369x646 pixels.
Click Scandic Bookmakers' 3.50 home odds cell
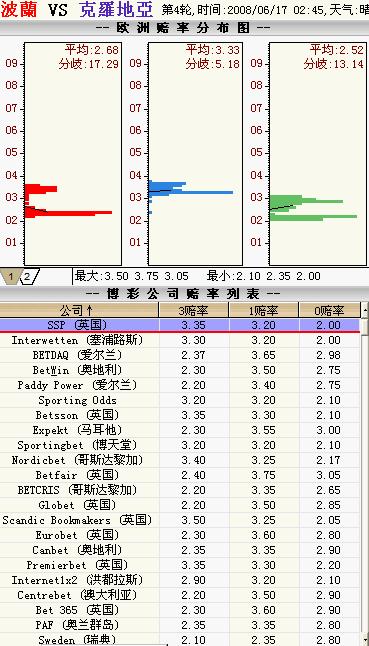click(194, 520)
